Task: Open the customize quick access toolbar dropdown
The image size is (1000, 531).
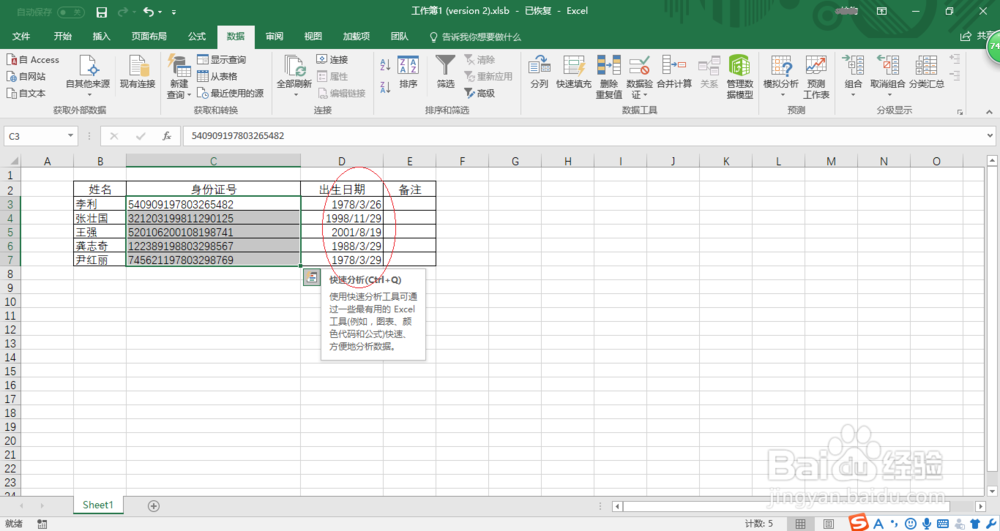Action: pyautogui.click(x=174, y=12)
